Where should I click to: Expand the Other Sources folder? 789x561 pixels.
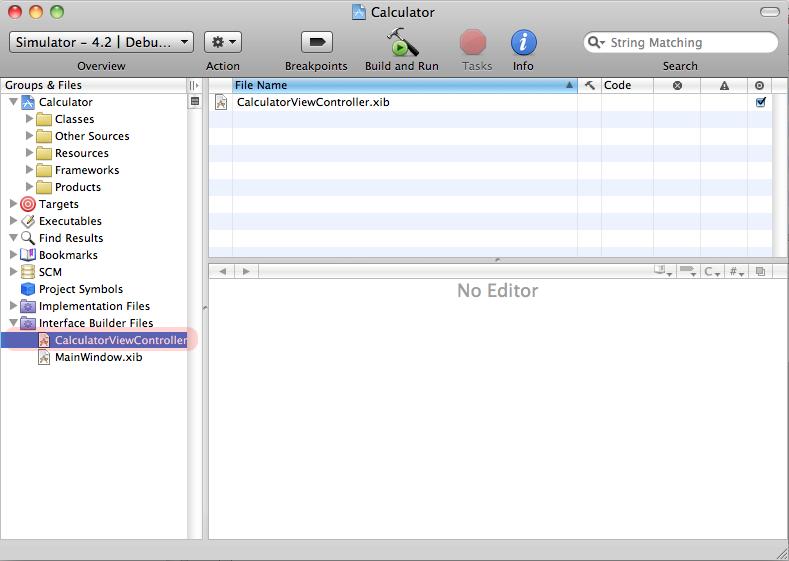pos(29,136)
